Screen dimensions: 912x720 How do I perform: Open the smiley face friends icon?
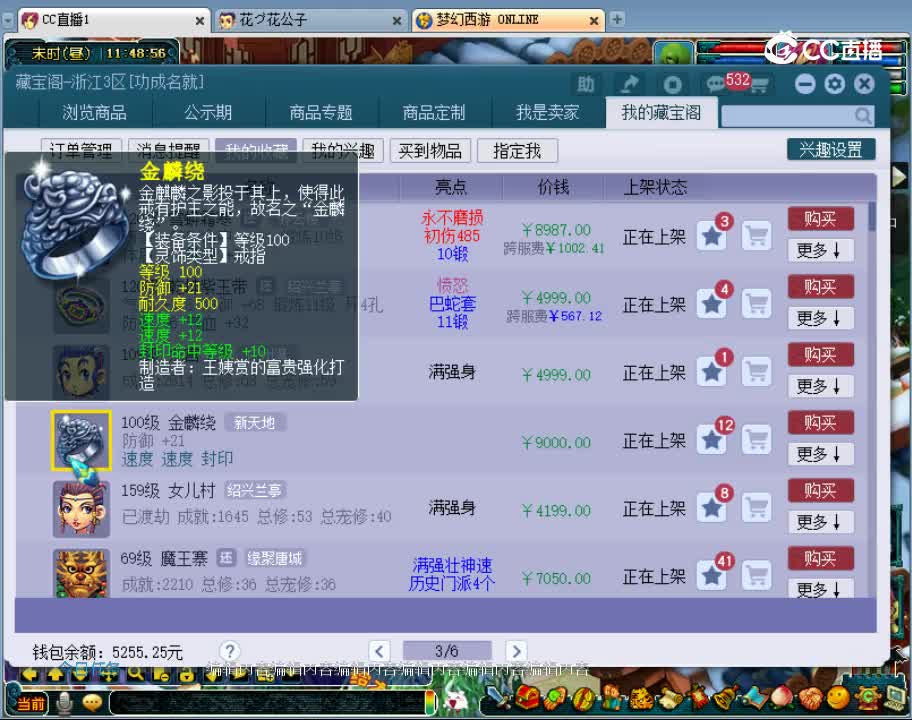point(838,697)
